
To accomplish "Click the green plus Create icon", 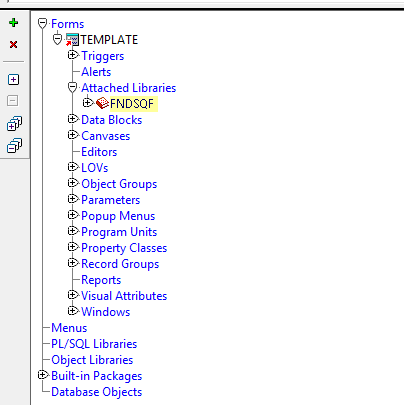I will 14,23.
